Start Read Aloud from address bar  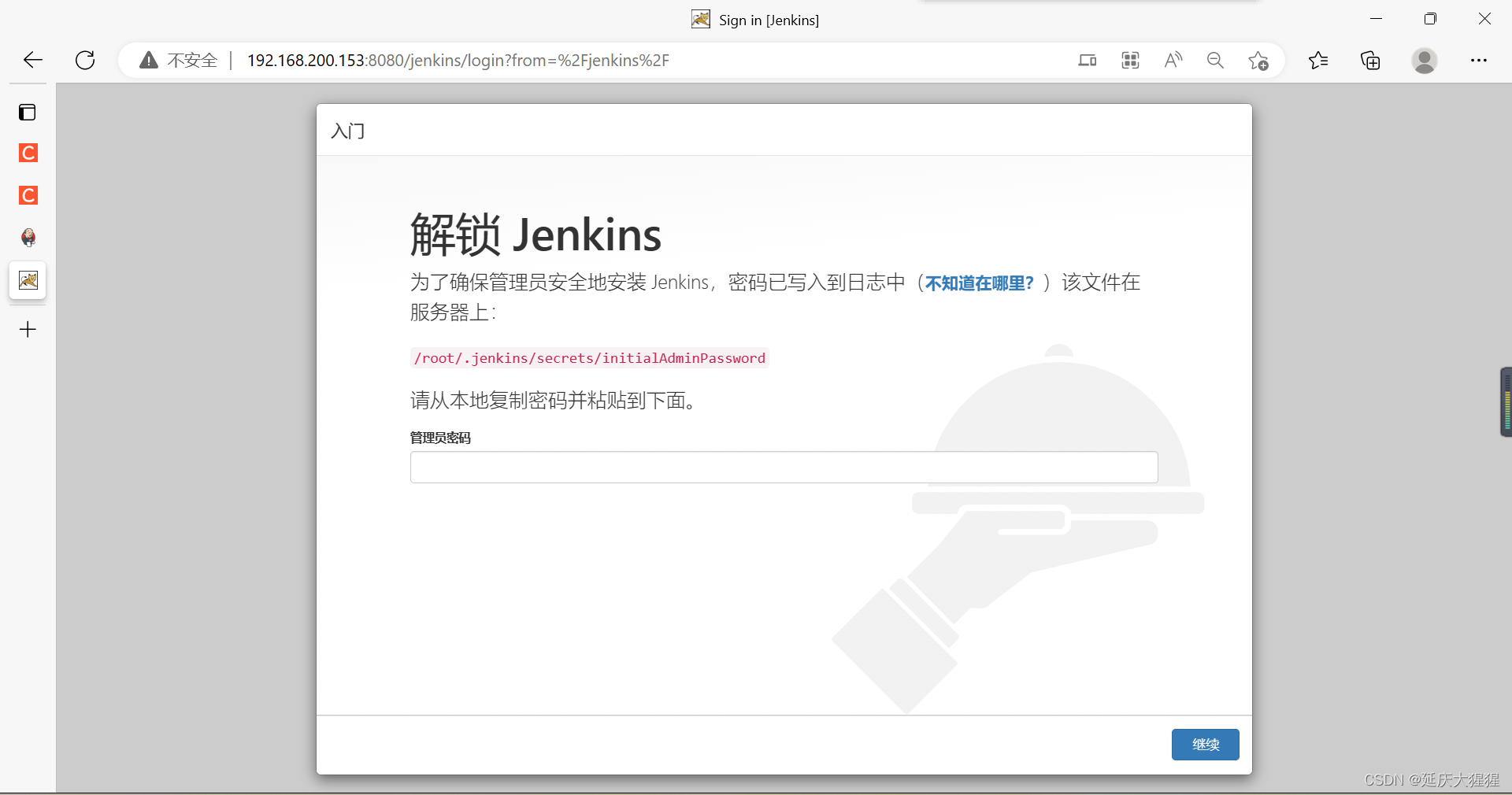1173,61
